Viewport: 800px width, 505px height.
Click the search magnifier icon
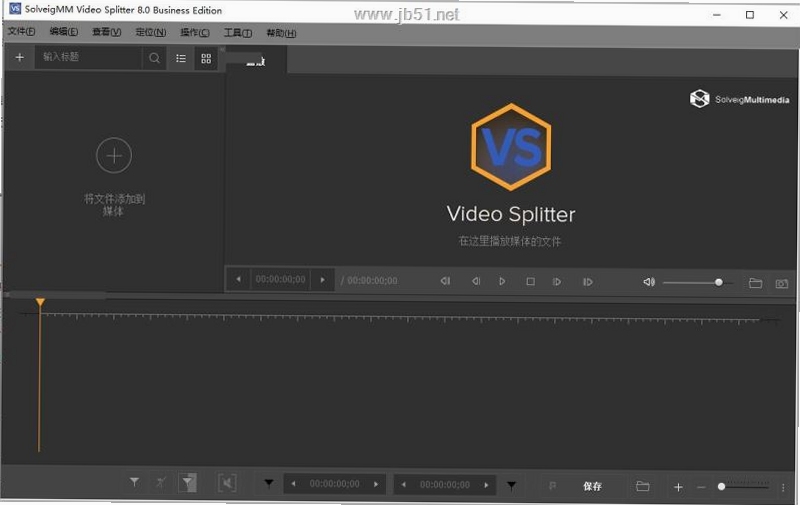tap(154, 58)
